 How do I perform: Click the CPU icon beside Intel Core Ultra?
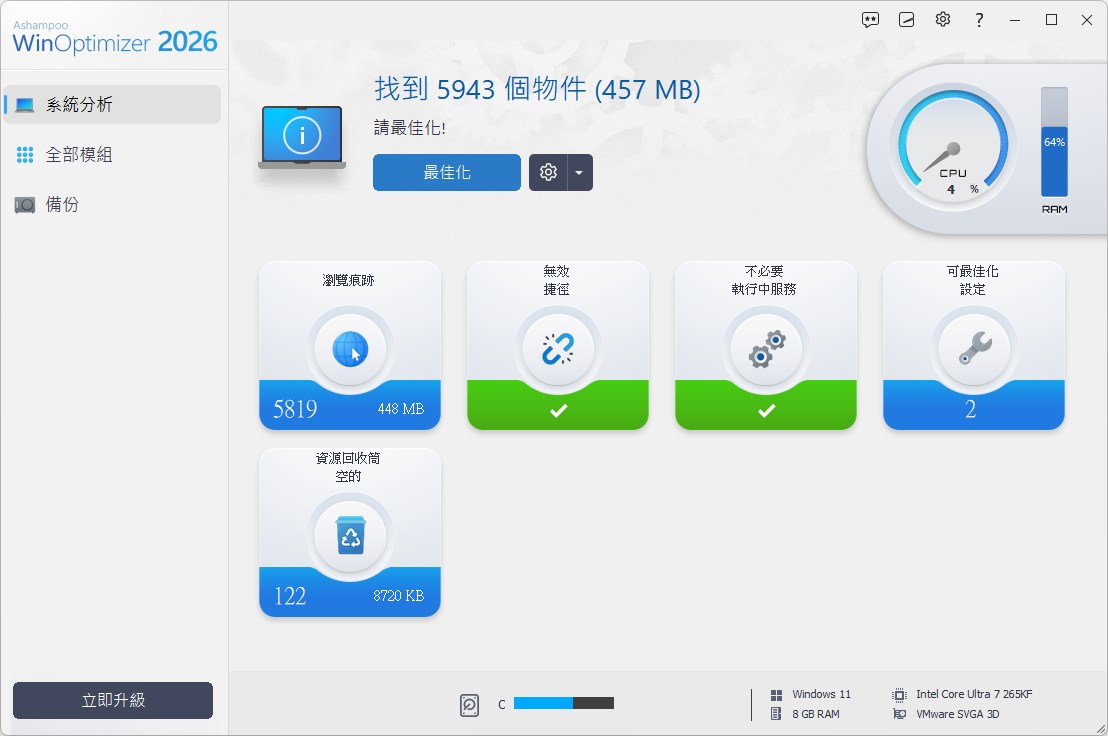point(900,694)
